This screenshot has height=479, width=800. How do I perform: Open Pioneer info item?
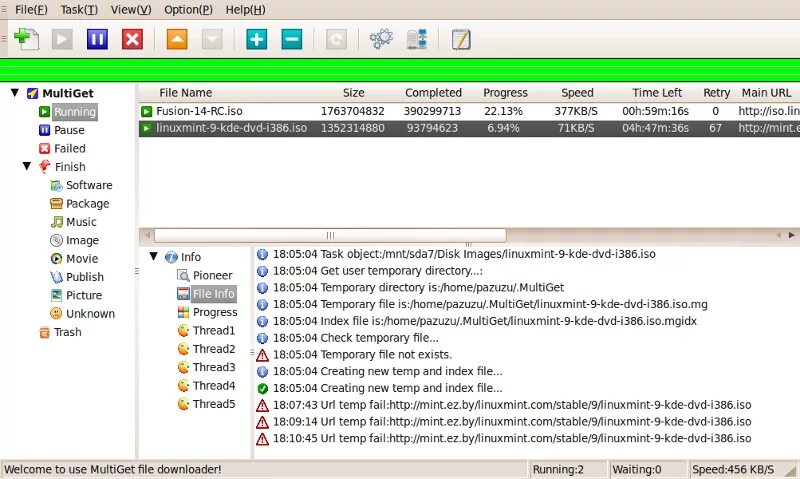click(x=212, y=275)
